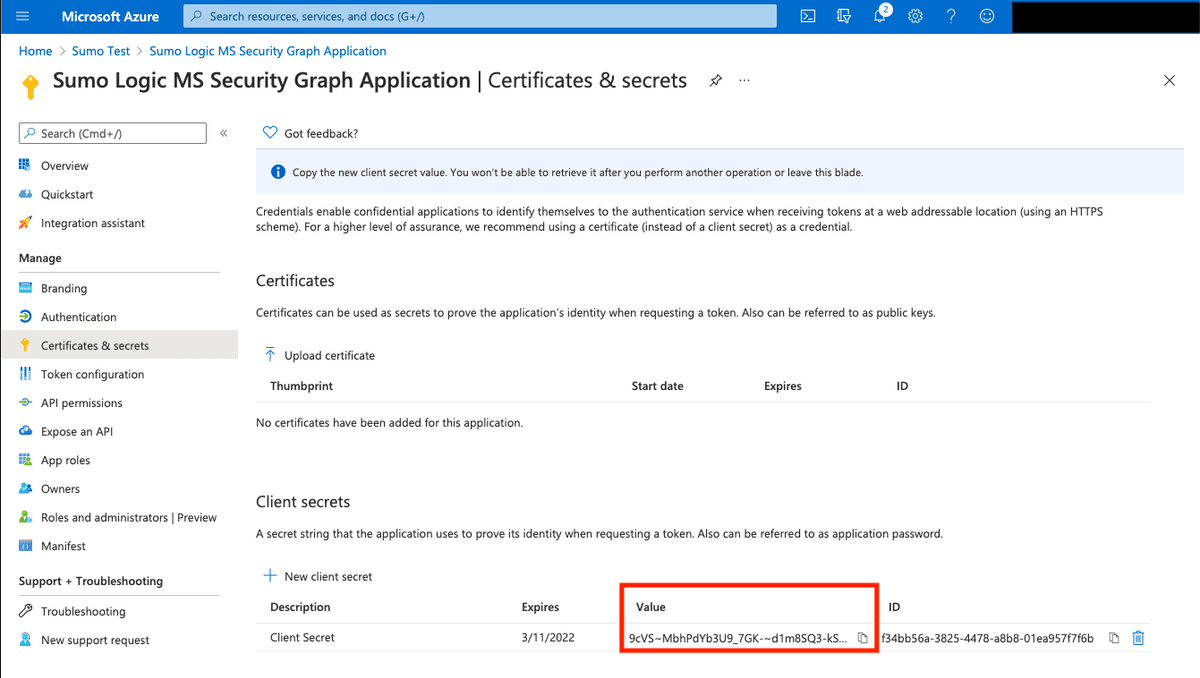Screen dimensions: 1200x678
Task: Click the Owners people icon
Action: tap(25, 489)
